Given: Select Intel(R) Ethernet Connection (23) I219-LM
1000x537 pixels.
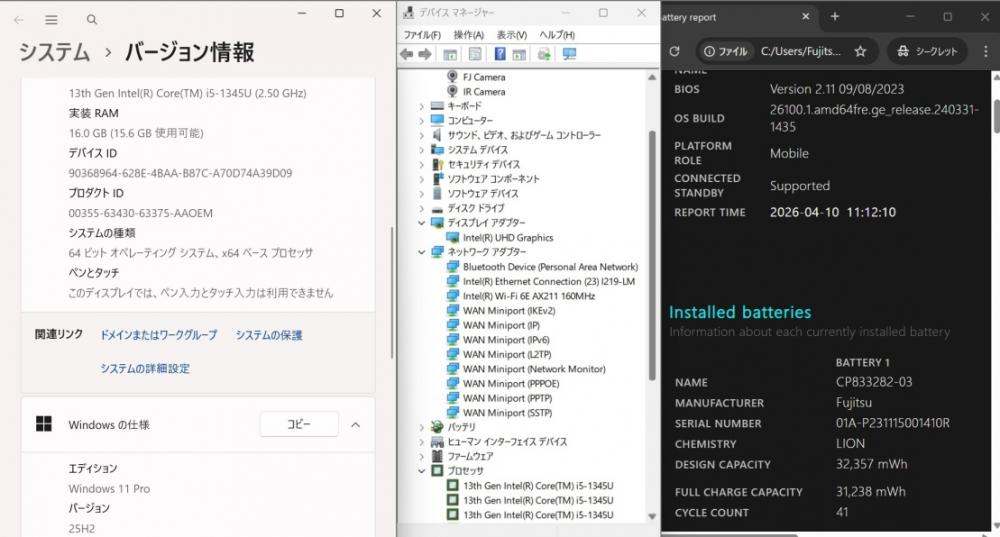Looking at the screenshot, I should click(548, 281).
